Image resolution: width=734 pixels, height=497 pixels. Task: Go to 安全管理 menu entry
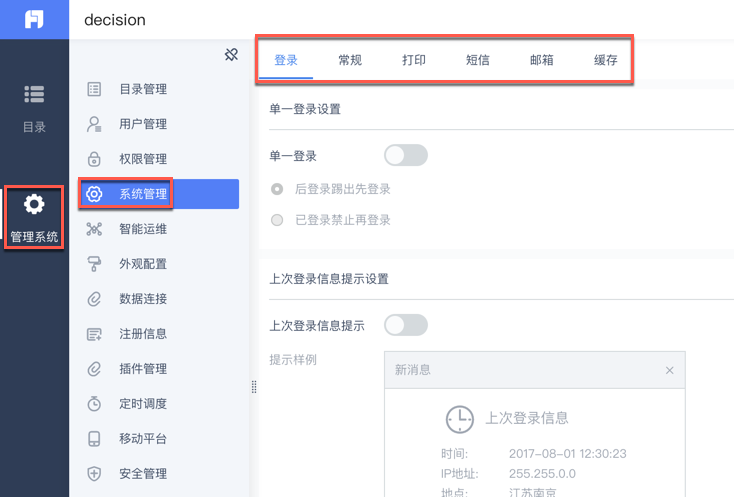click(143, 474)
